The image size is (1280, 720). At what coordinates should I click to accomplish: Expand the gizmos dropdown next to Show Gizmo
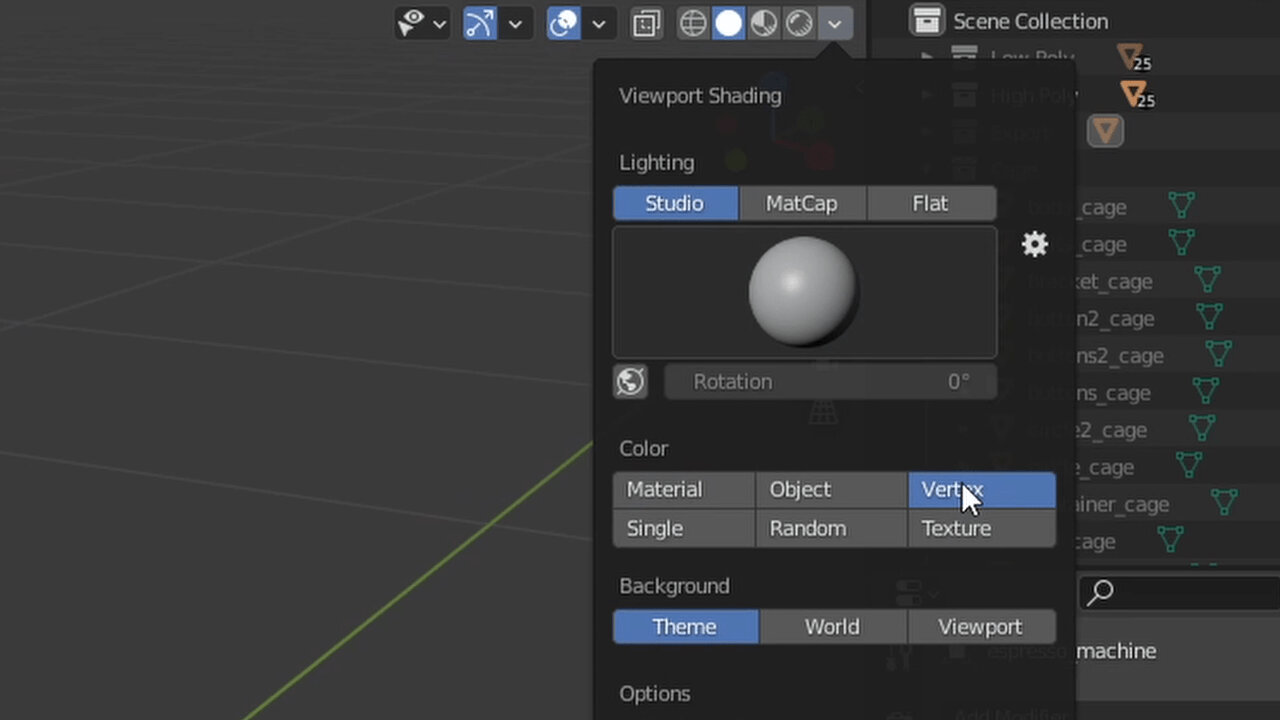coord(438,23)
